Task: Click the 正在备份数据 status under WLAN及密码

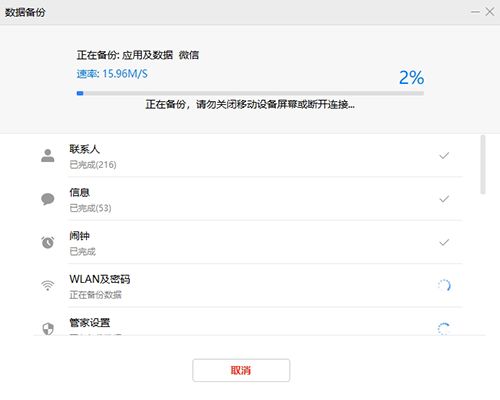Action: 95,295
